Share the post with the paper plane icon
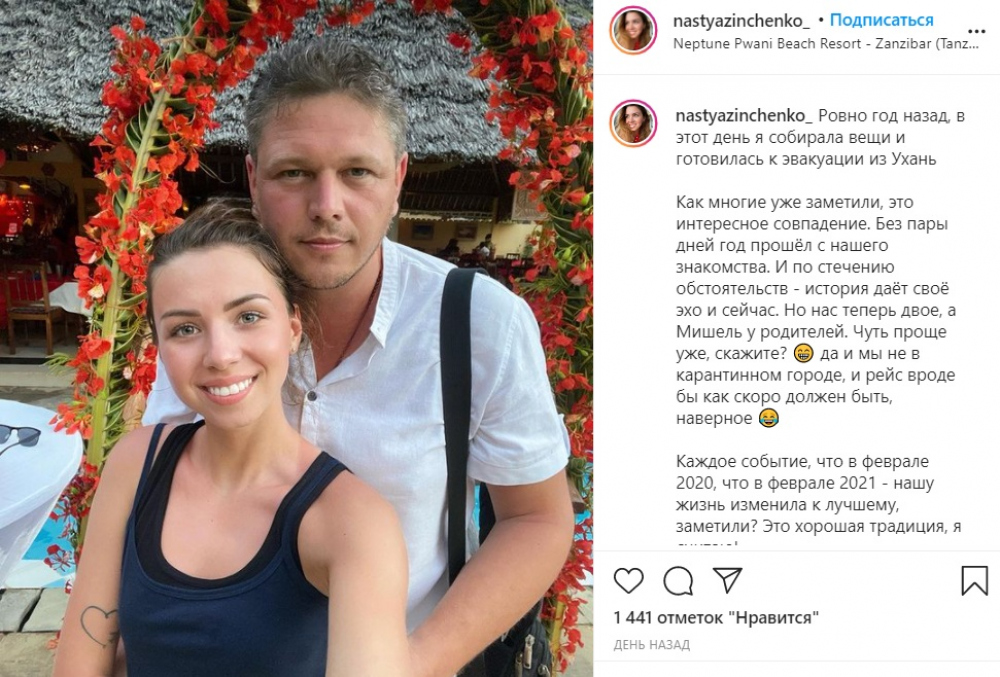 [x=727, y=580]
